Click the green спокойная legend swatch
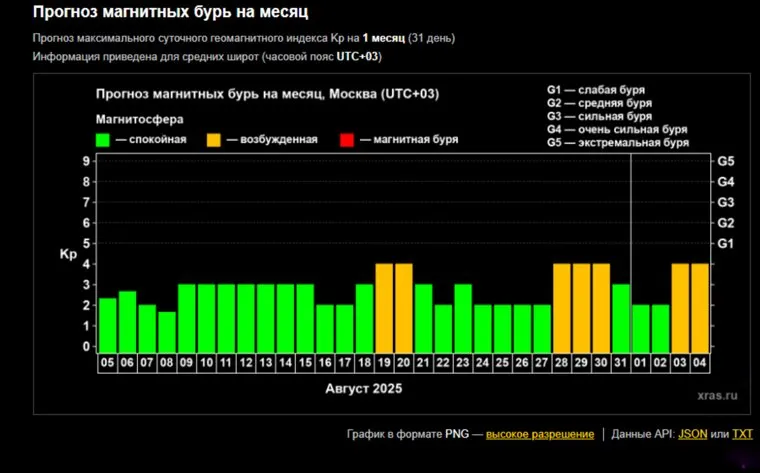This screenshot has width=760, height=473. tap(103, 139)
